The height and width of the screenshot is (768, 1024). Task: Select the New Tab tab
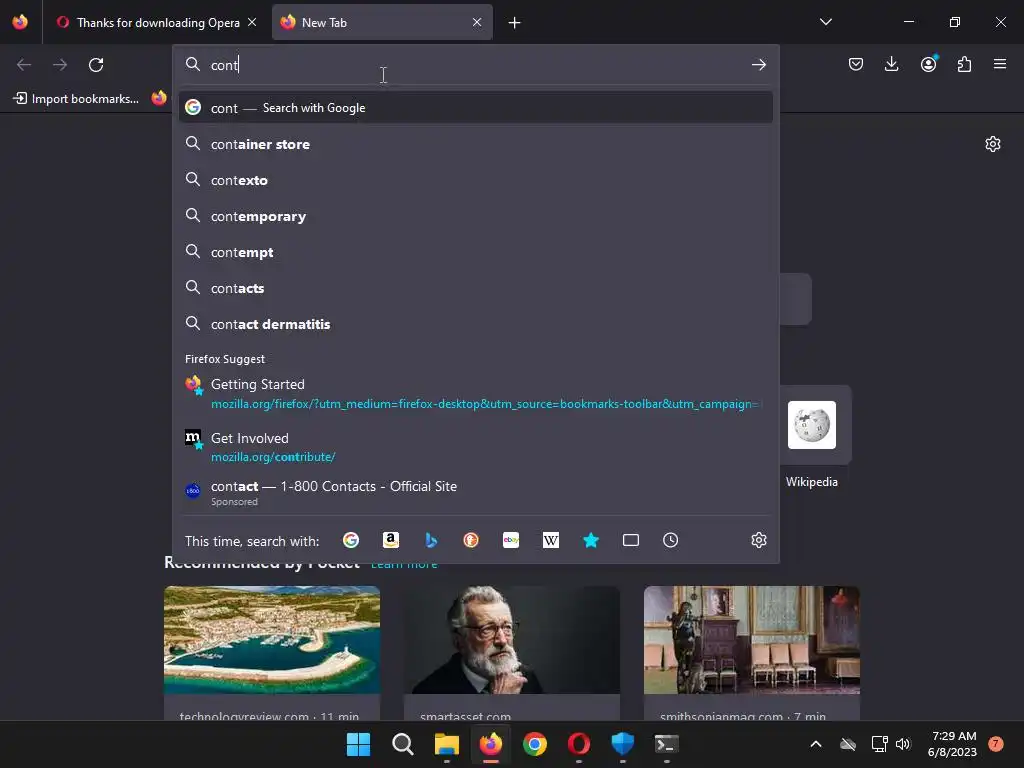coord(382,22)
